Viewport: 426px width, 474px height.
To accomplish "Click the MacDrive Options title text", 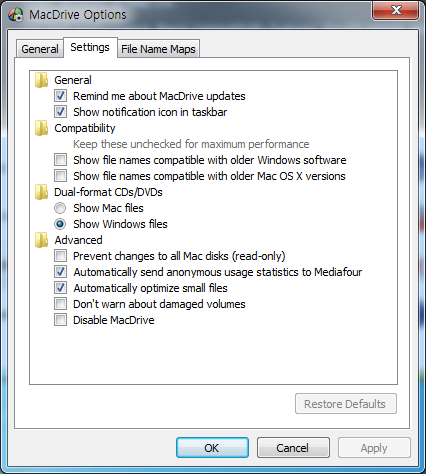I will tap(78, 15).
